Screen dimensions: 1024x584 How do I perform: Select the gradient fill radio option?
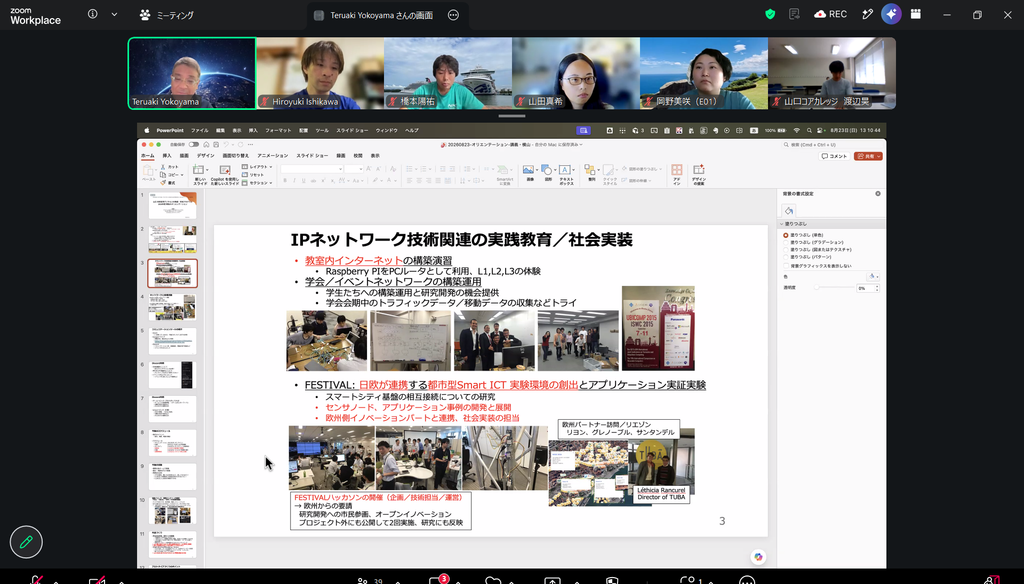click(x=786, y=242)
